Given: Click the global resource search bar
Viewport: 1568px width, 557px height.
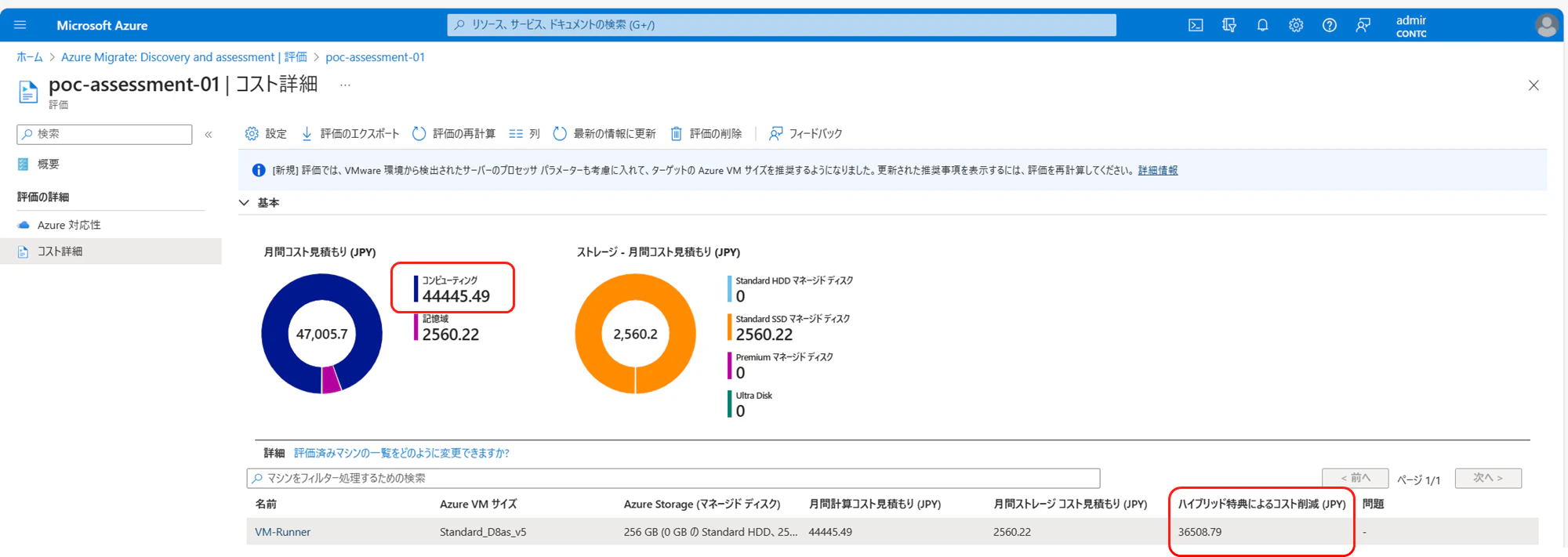Looking at the screenshot, I should [782, 25].
